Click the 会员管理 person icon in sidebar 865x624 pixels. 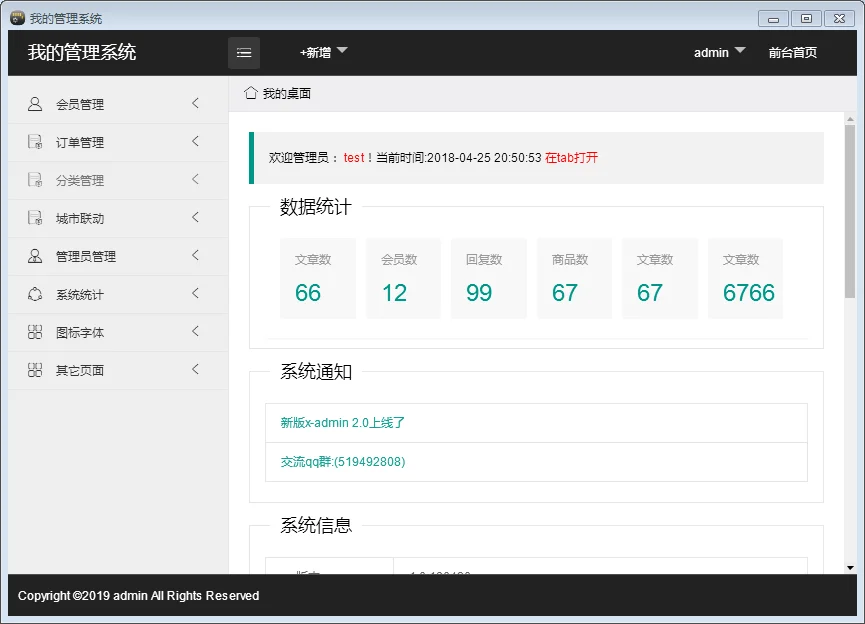35,104
